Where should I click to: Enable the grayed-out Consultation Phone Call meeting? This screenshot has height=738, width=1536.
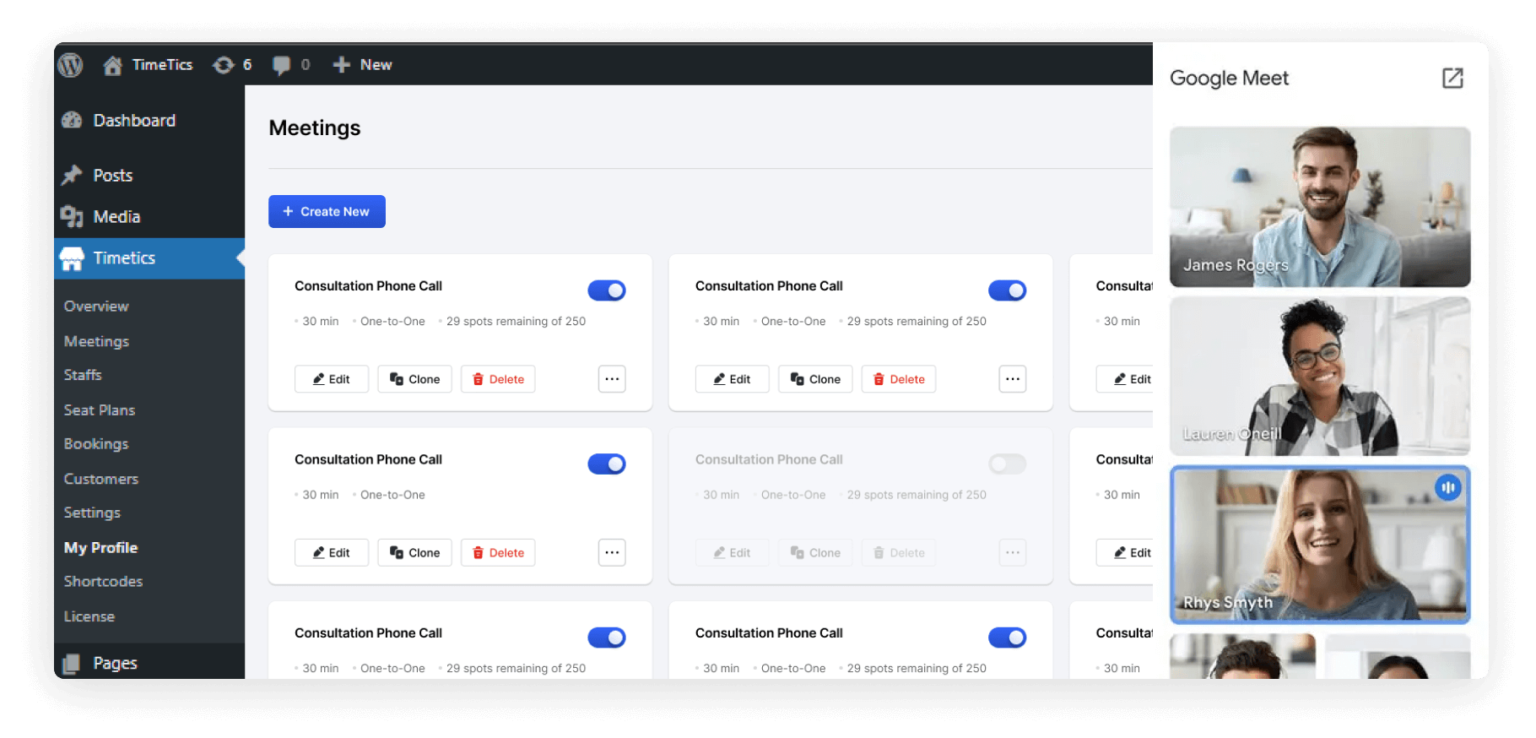pos(1007,463)
